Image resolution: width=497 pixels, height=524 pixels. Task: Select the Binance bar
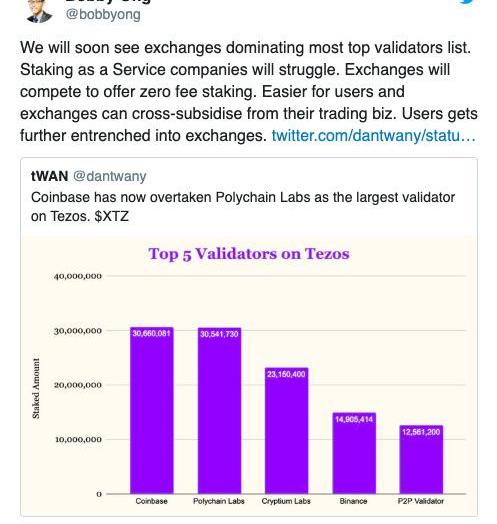[354, 453]
